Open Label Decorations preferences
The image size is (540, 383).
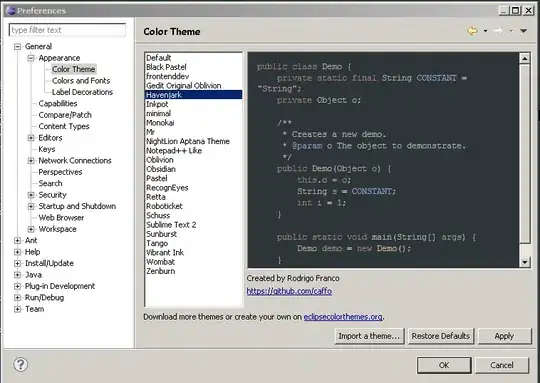[x=82, y=92]
